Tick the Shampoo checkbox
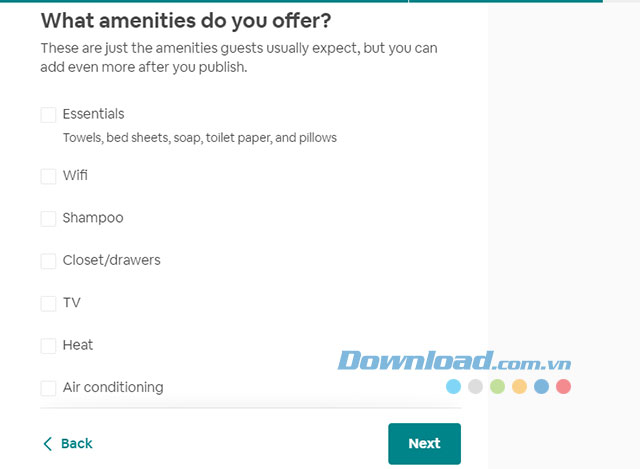This screenshot has height=469, width=640. tap(48, 218)
